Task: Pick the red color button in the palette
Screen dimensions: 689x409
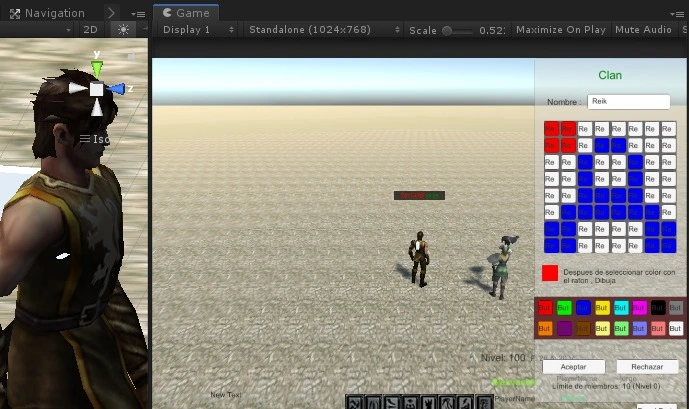Action: tap(545, 308)
